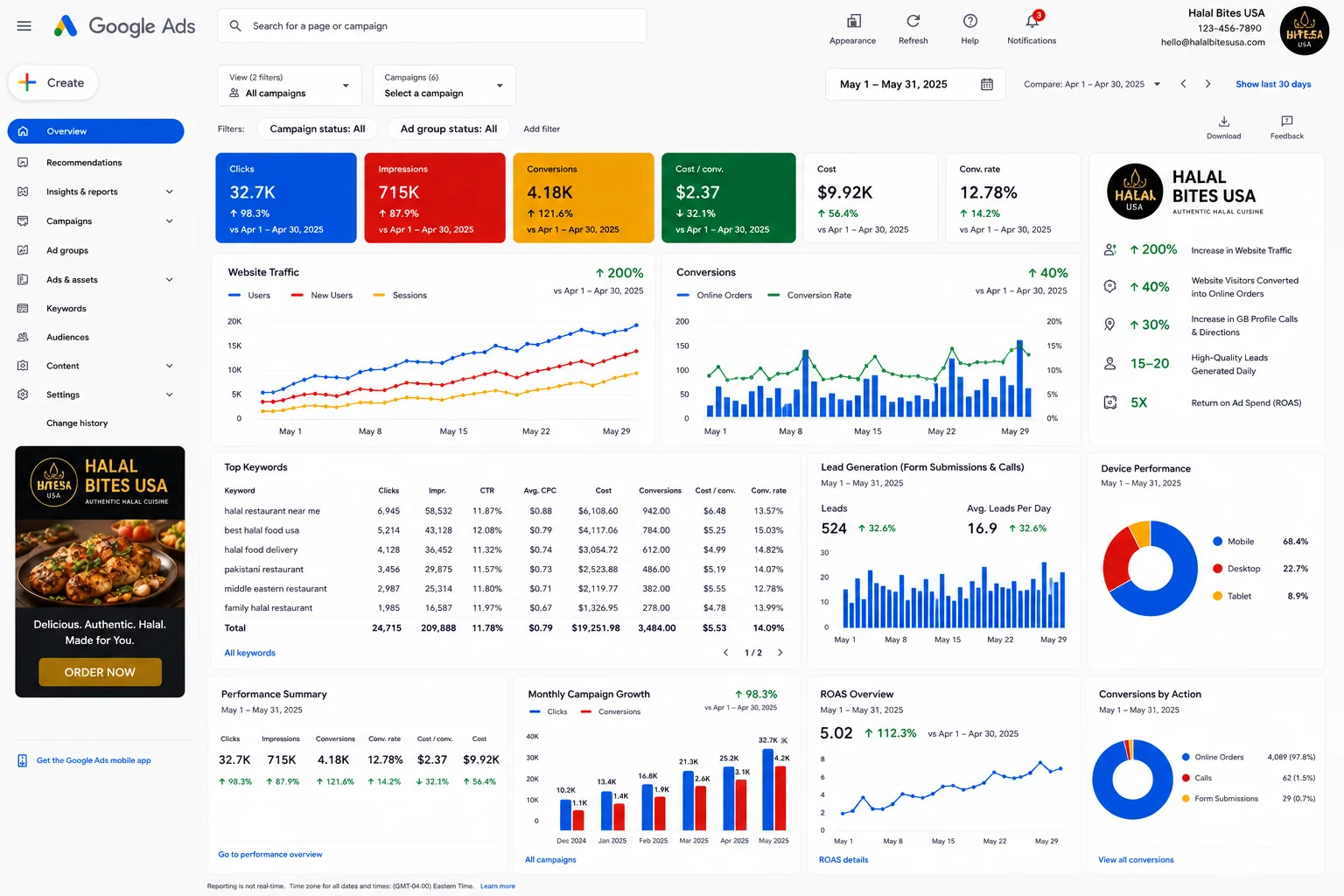Click the Ad groups sidebar icon
The height and width of the screenshot is (896, 1344).
coord(23,250)
